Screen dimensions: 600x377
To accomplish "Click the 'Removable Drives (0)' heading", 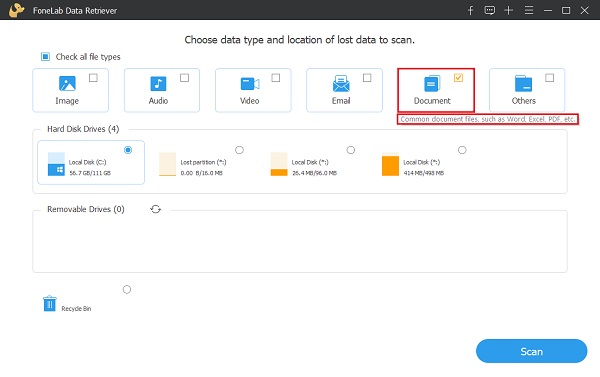I will click(x=86, y=209).
